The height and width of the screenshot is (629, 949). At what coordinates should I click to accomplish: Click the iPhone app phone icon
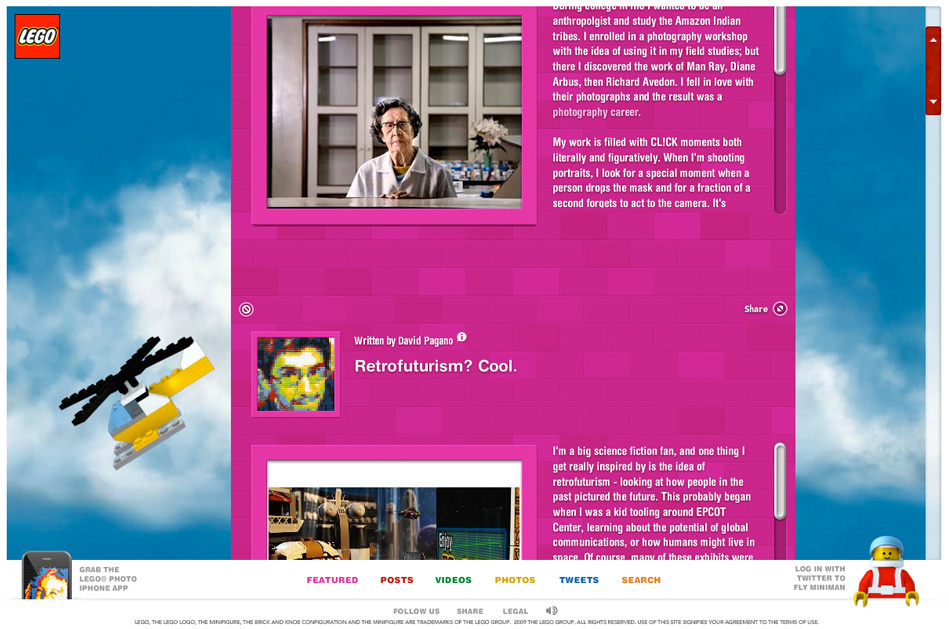[x=47, y=576]
